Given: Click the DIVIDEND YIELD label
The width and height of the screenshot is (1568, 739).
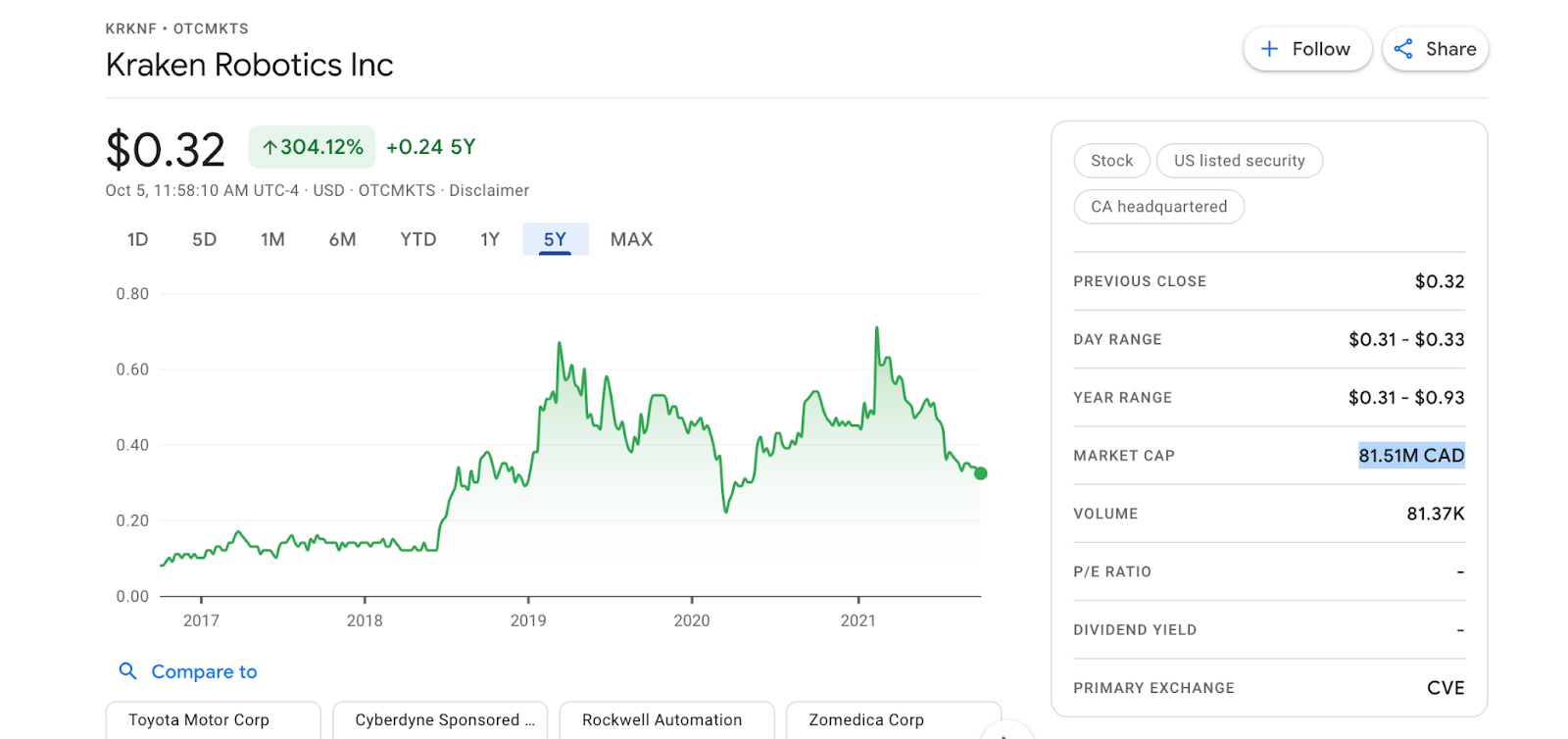Looking at the screenshot, I should pos(1135,629).
